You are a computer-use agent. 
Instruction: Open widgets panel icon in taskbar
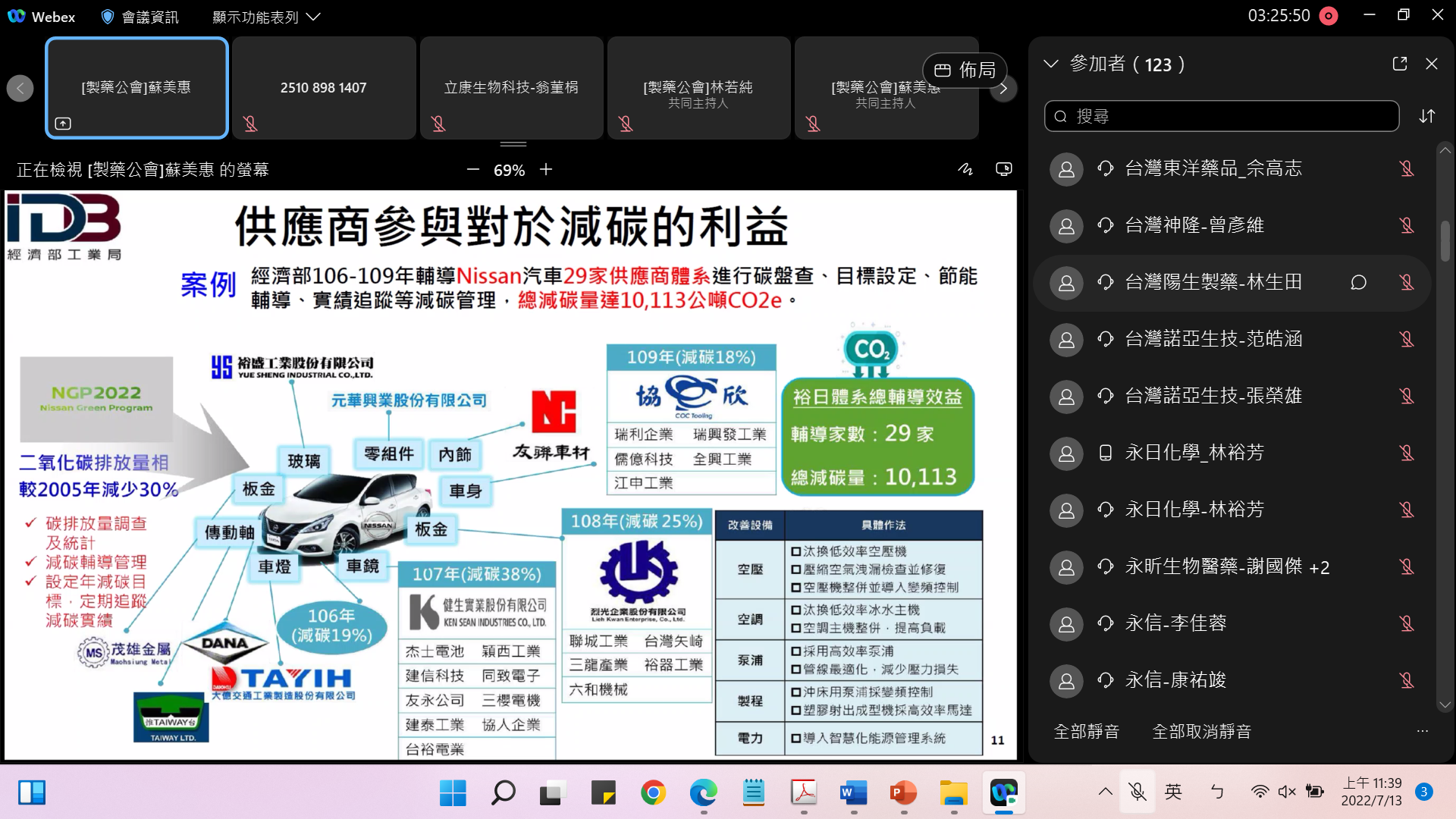click(32, 792)
